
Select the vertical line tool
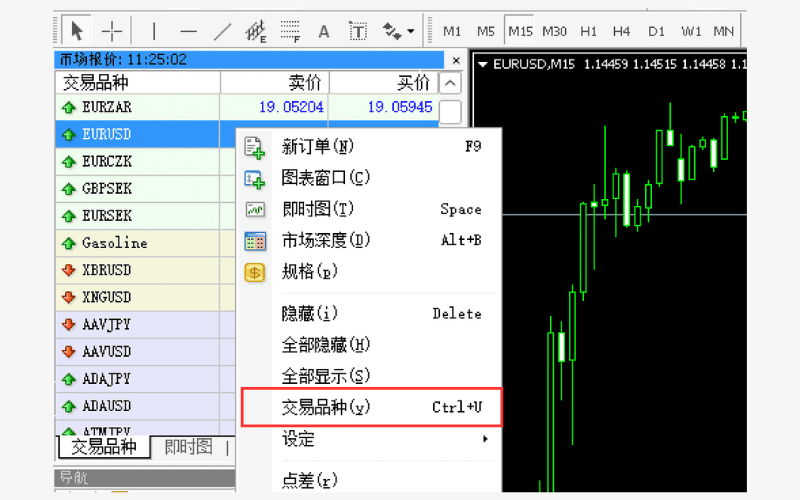[x=154, y=31]
